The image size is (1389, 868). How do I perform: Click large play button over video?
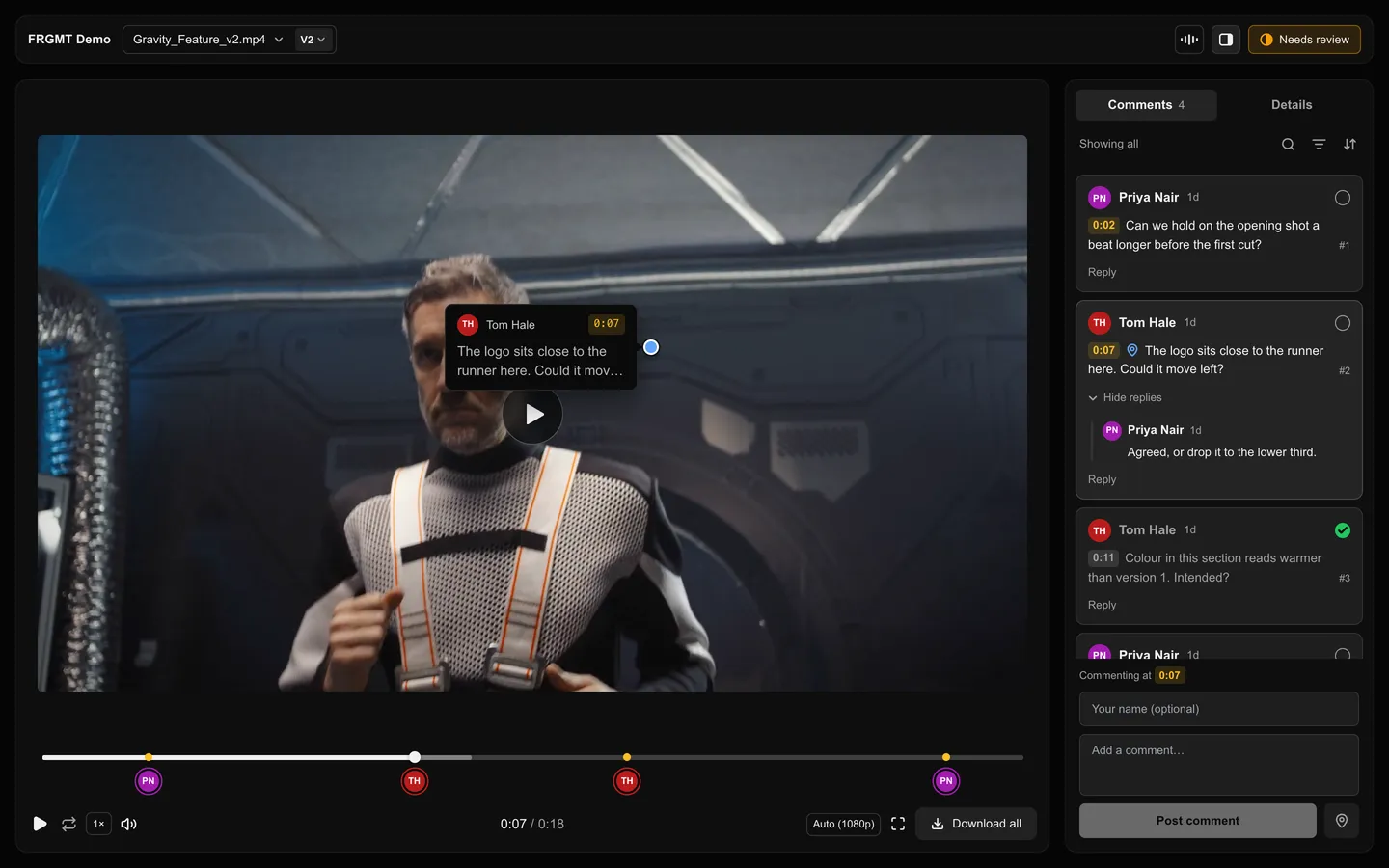pyautogui.click(x=532, y=414)
